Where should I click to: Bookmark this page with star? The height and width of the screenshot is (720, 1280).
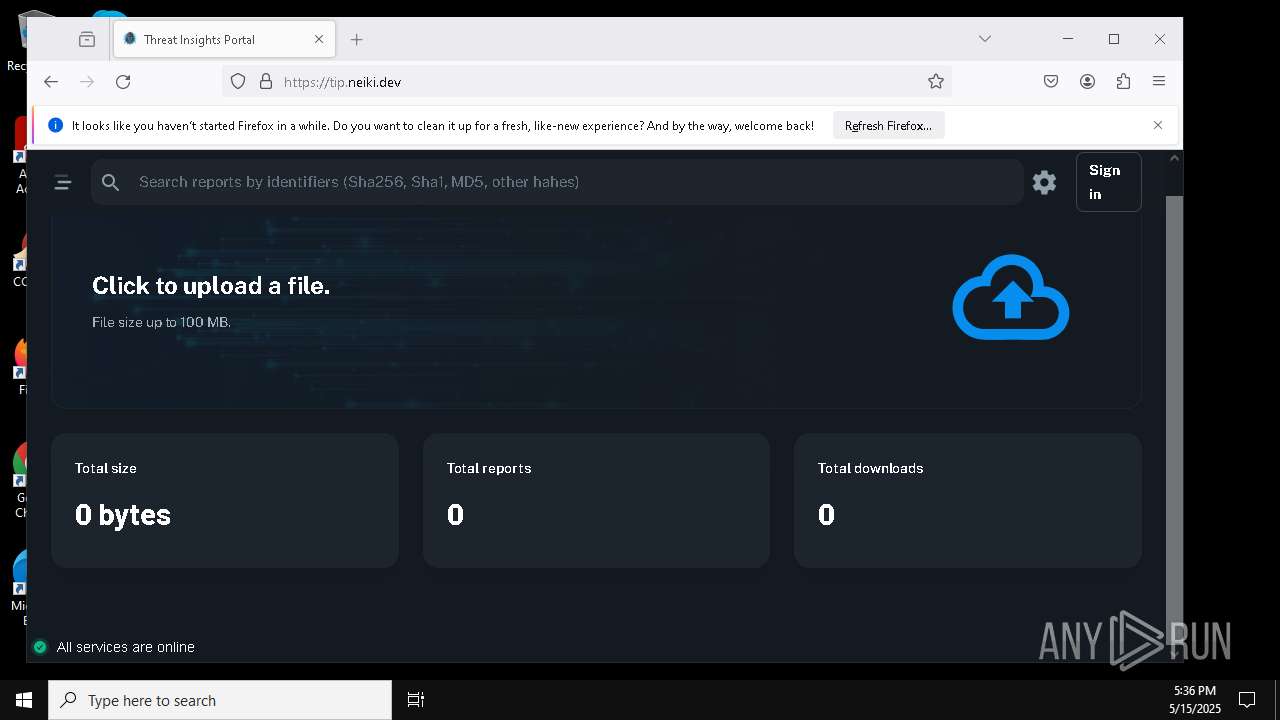click(x=936, y=82)
